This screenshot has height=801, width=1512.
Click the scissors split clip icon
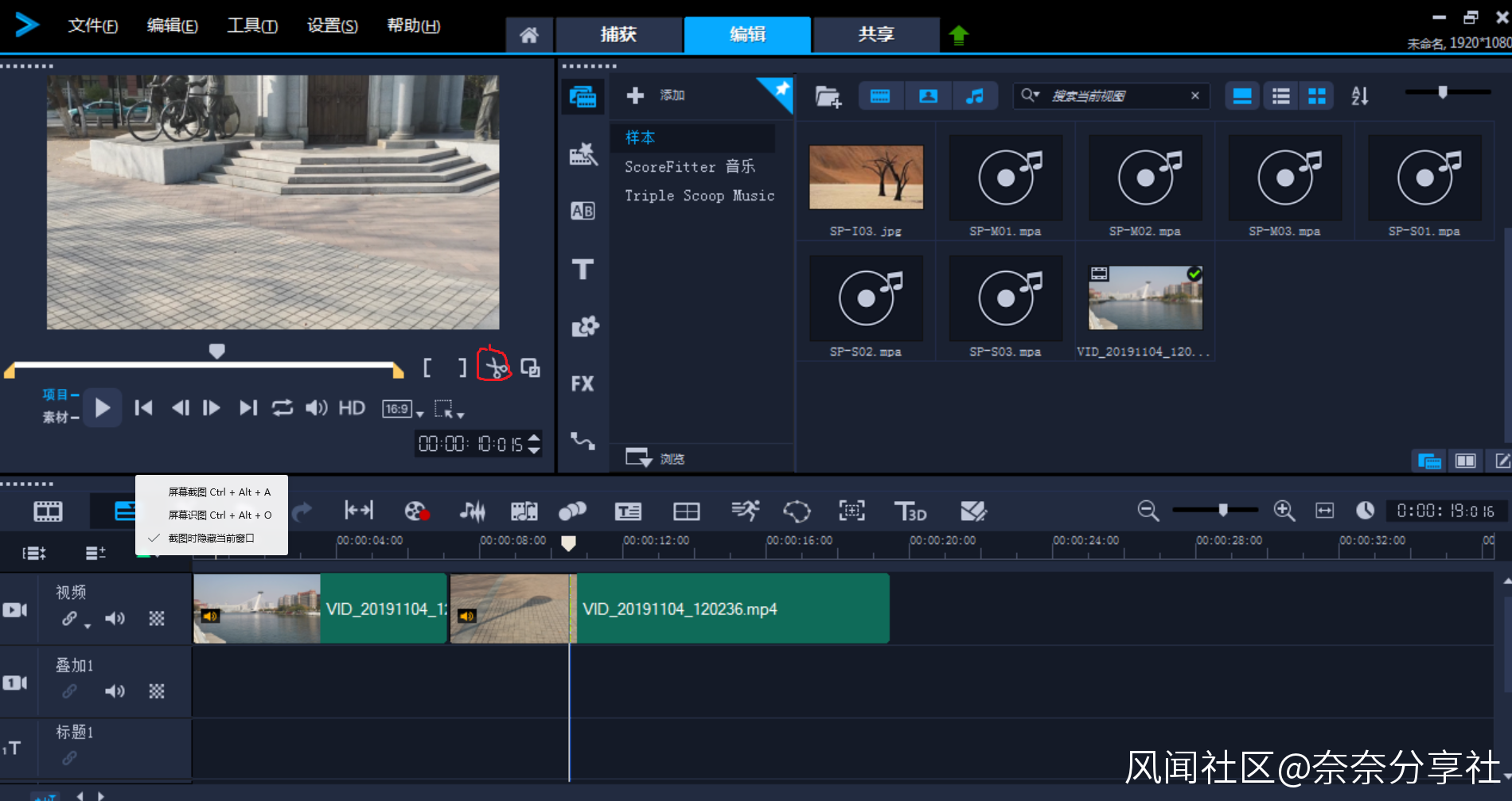(x=495, y=367)
